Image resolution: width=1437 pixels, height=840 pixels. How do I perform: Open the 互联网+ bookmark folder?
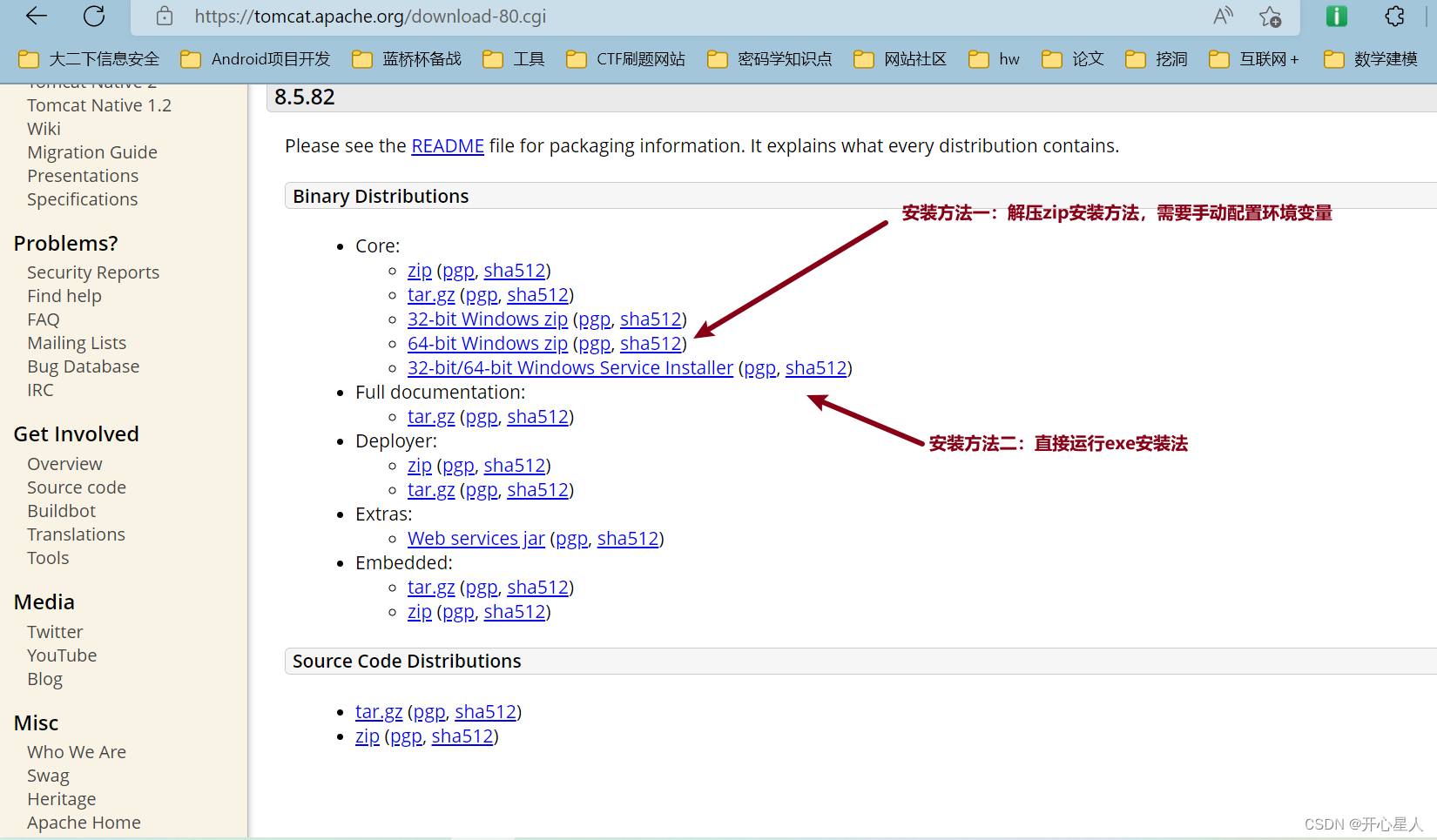click(1254, 59)
